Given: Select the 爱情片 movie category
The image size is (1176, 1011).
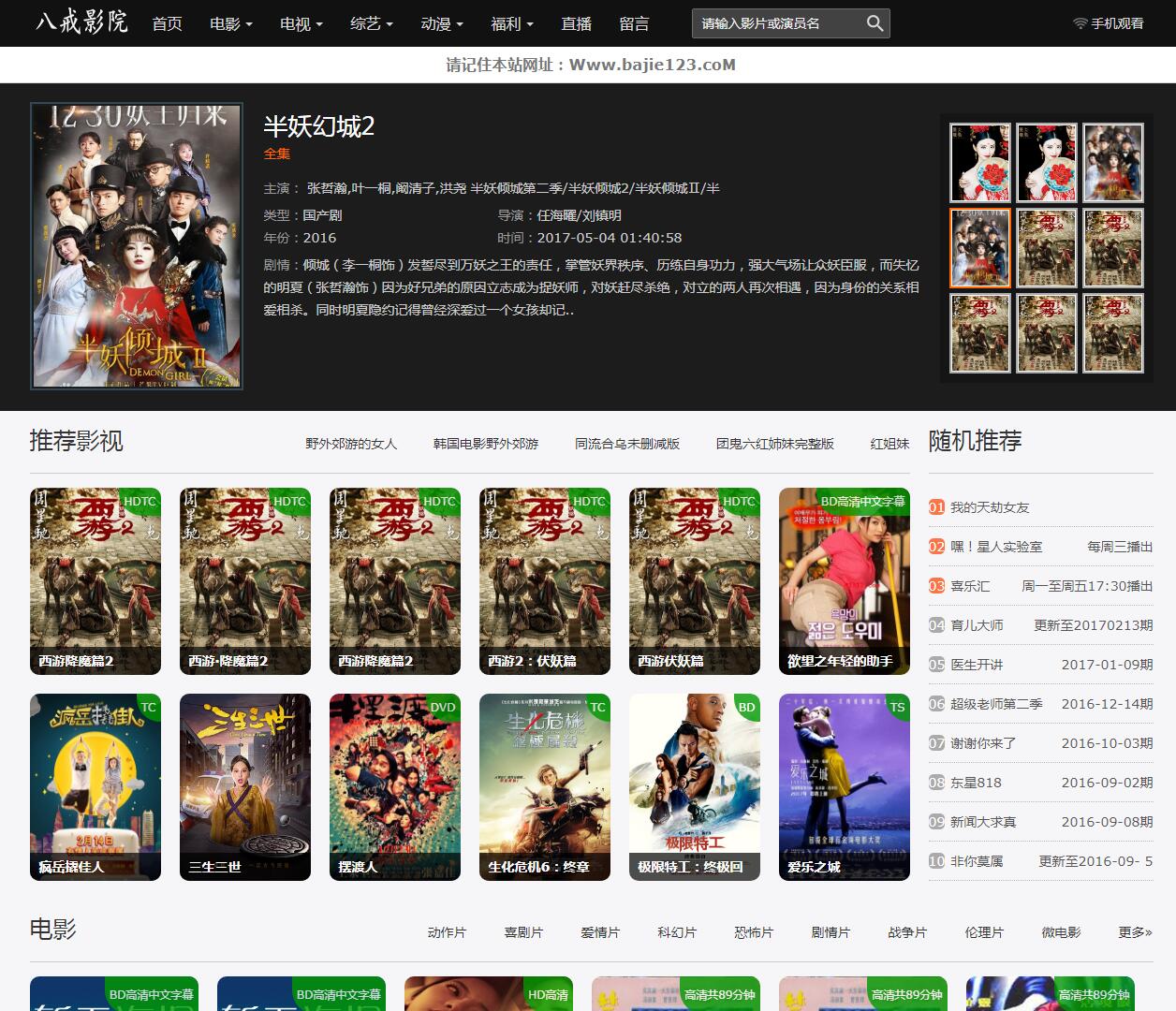Looking at the screenshot, I should [600, 932].
